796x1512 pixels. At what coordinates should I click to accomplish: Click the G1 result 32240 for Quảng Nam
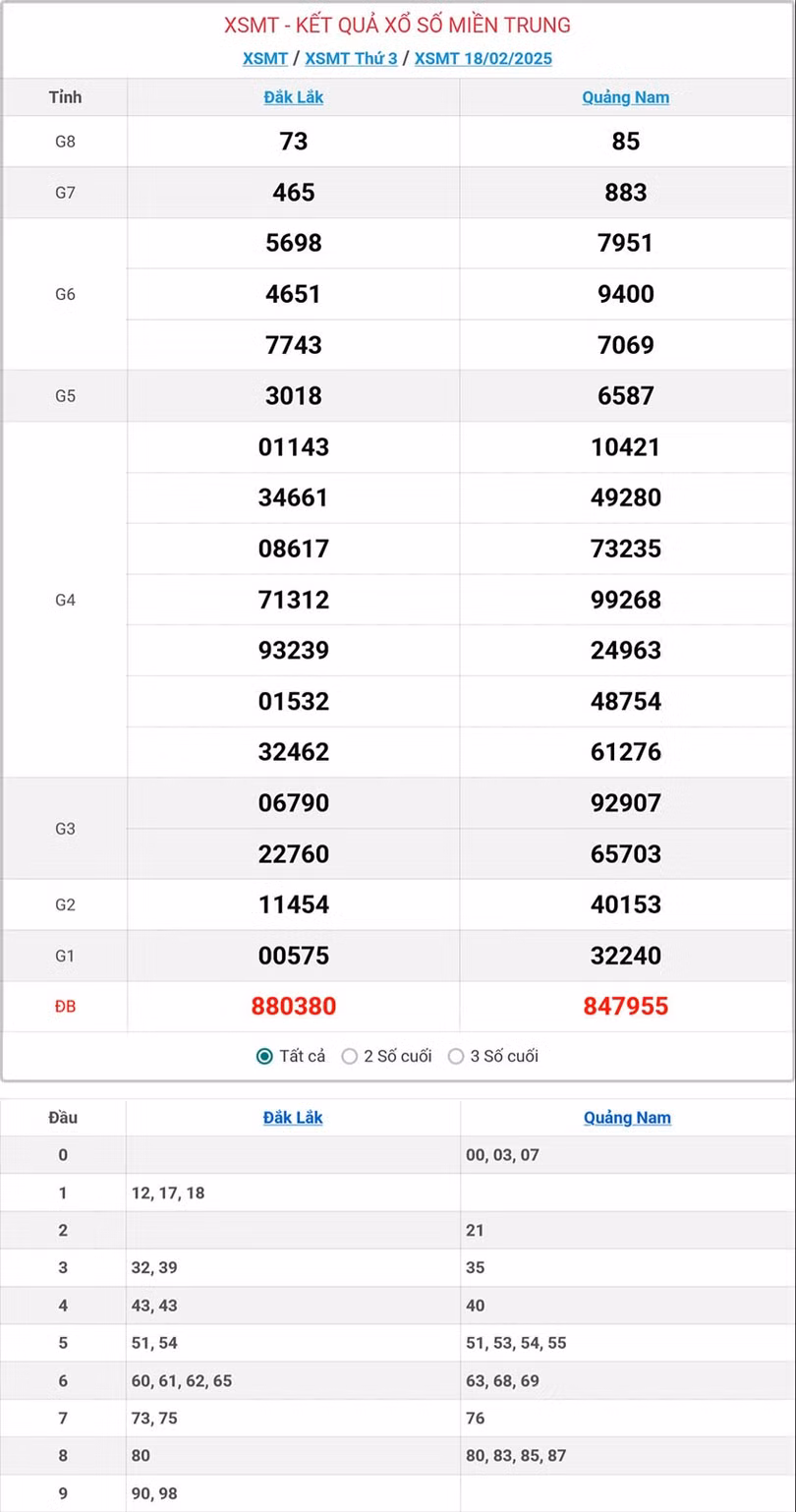coord(625,955)
